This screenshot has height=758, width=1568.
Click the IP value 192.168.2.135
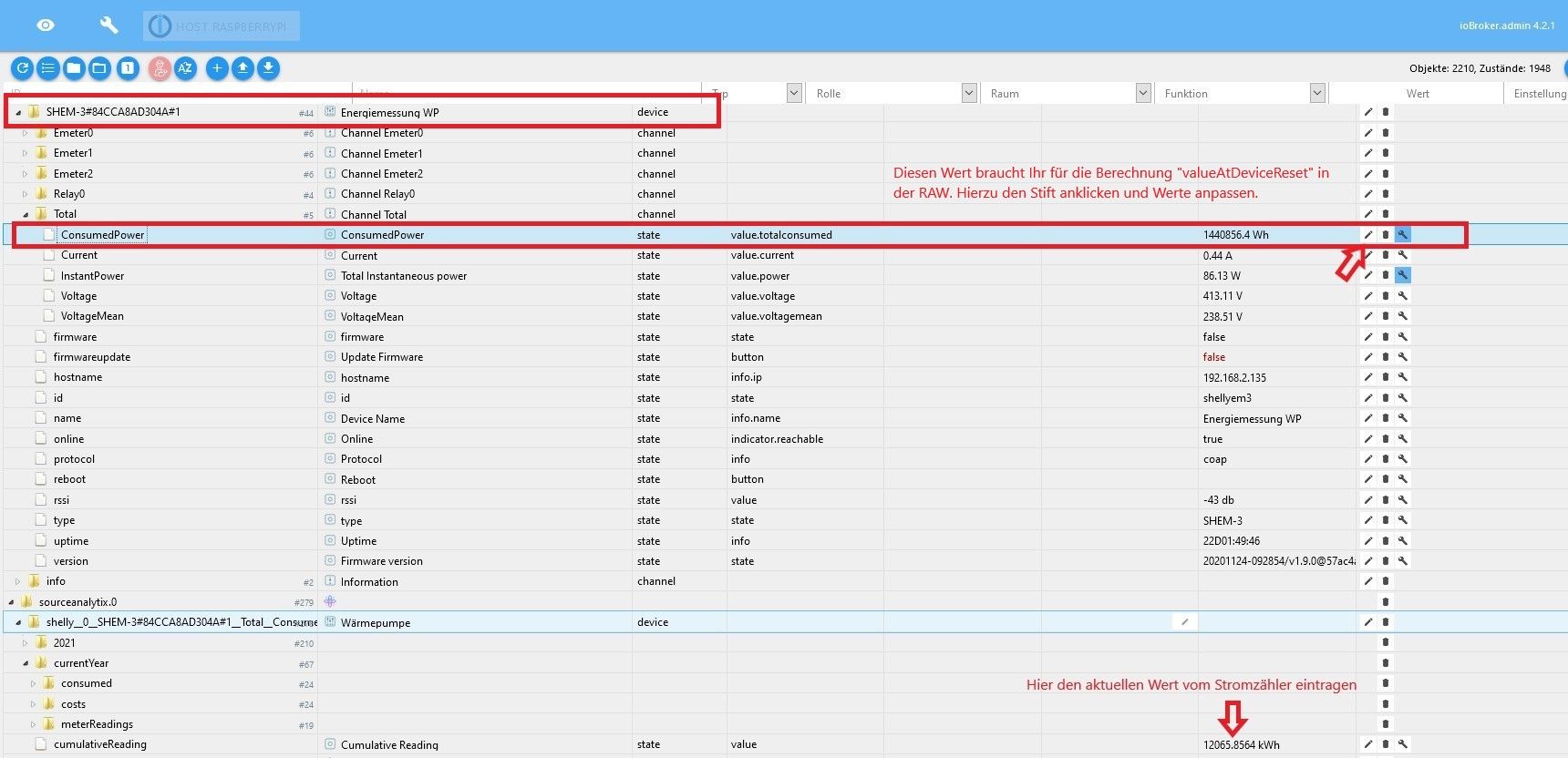click(x=1234, y=378)
